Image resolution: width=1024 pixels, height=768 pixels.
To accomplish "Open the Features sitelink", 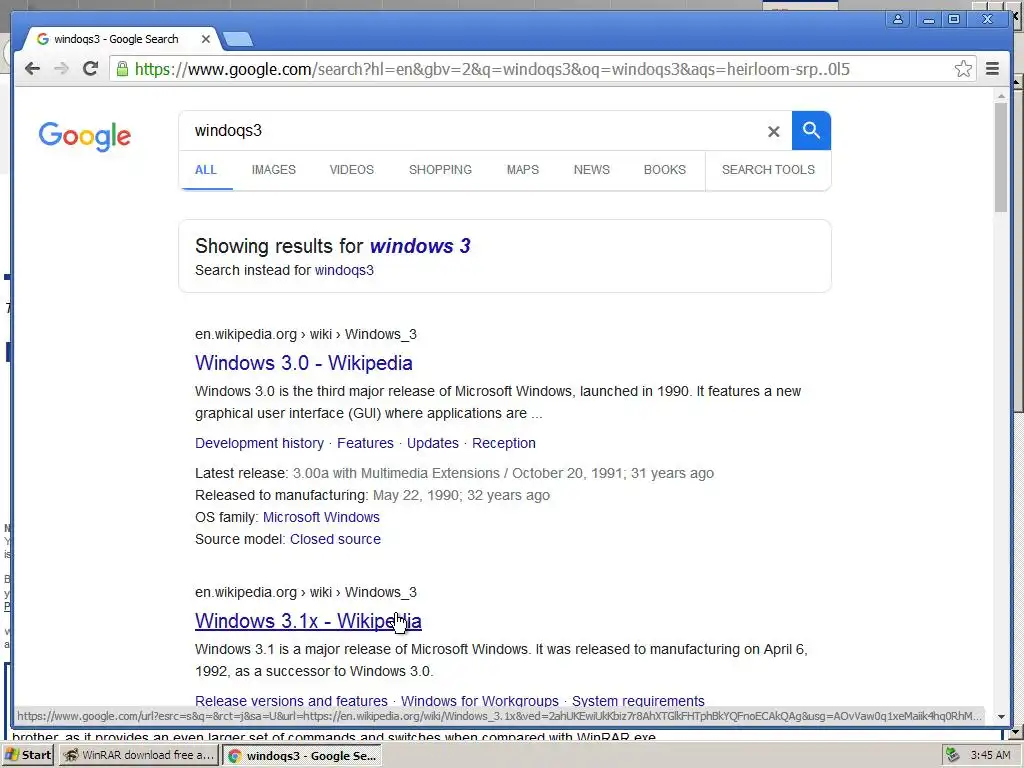I will coord(365,443).
